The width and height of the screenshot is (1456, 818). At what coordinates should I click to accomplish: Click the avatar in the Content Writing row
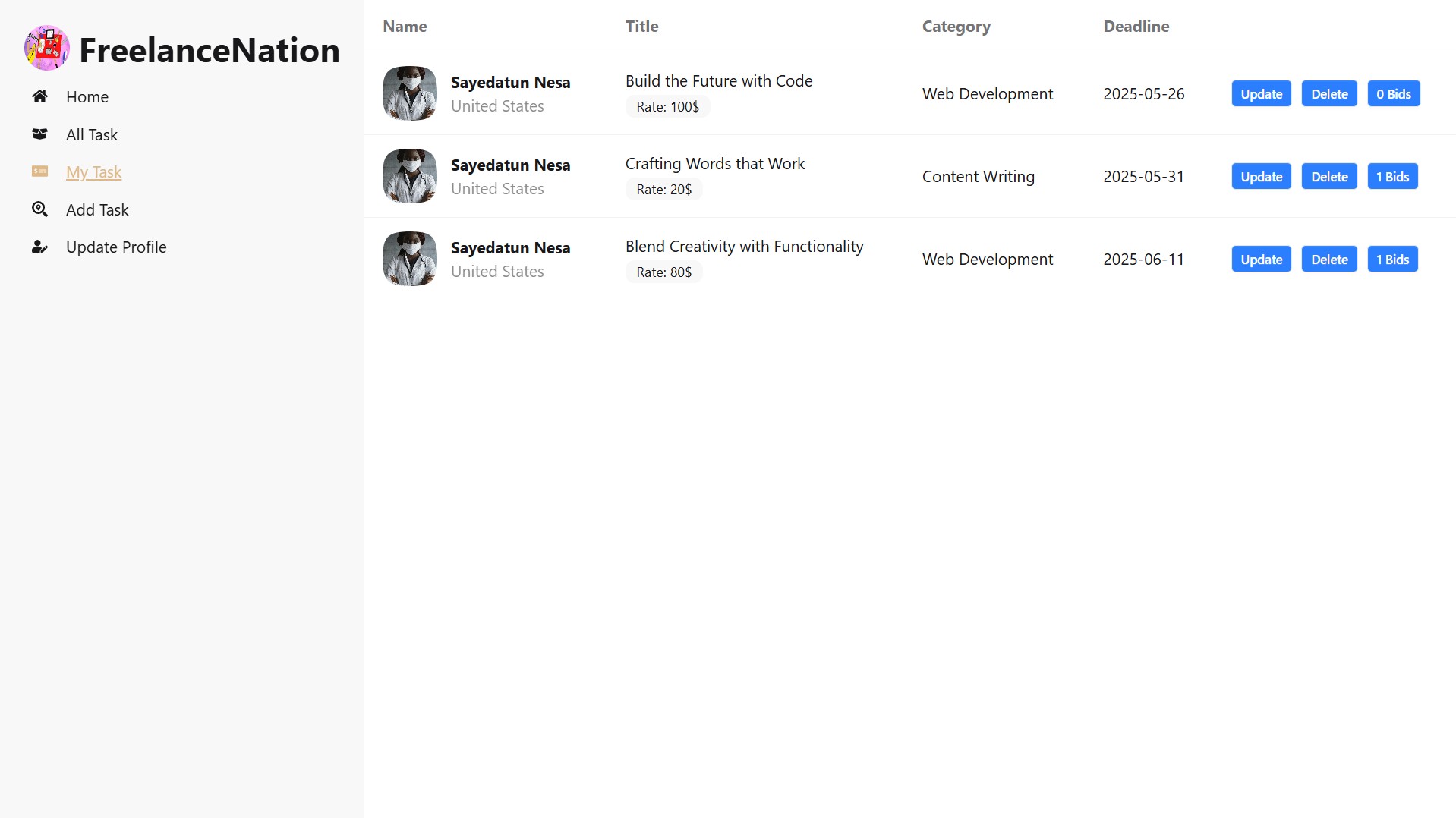pos(410,176)
